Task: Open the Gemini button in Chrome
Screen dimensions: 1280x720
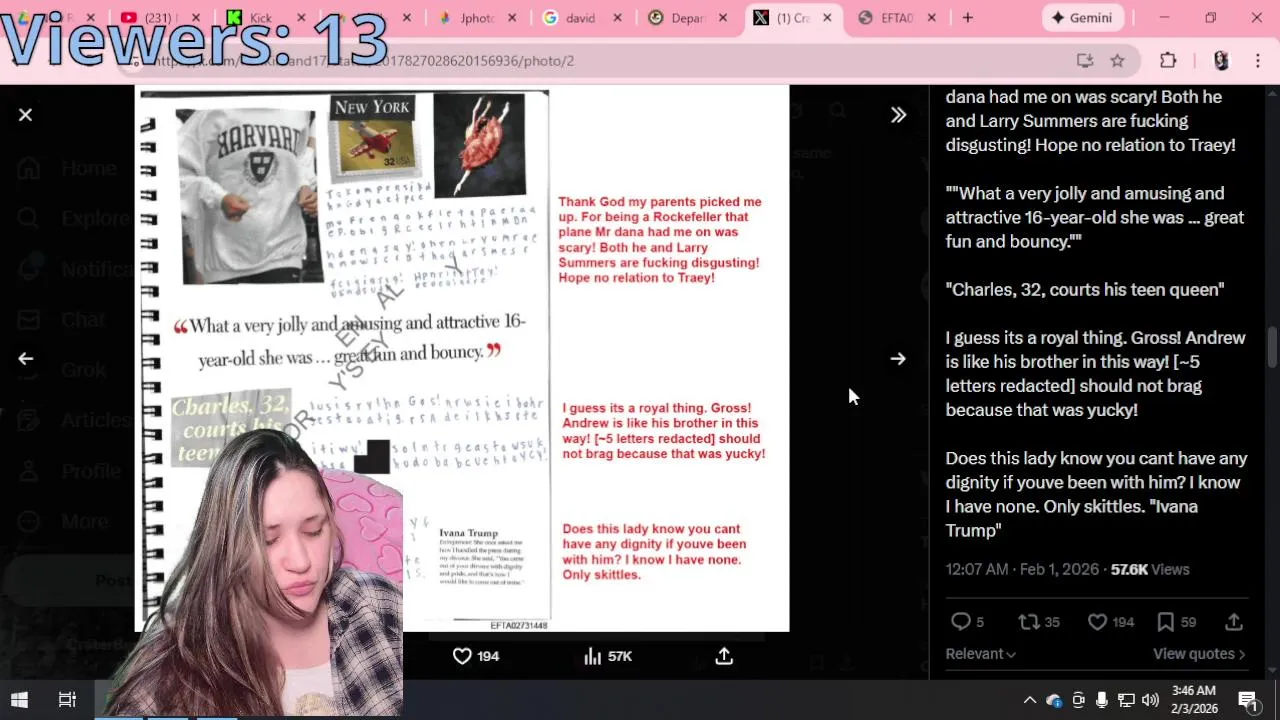Action: 1082,18
